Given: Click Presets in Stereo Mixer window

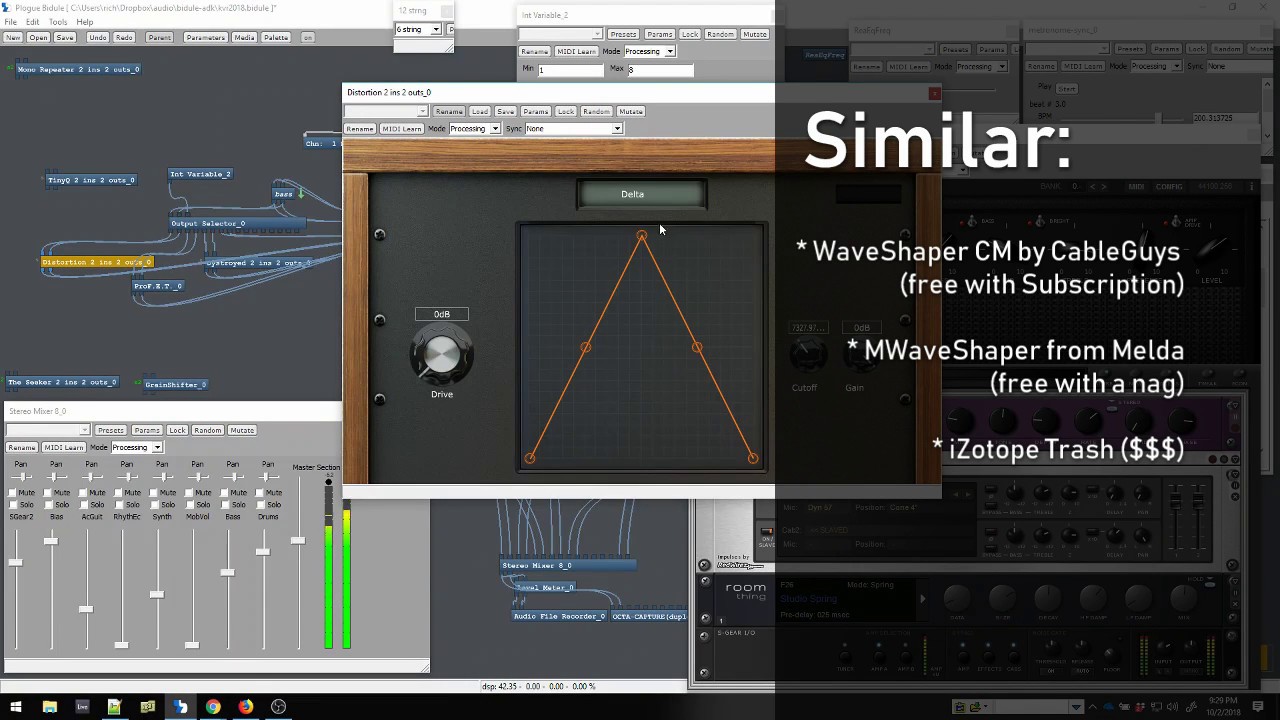Looking at the screenshot, I should pyautogui.click(x=111, y=430).
